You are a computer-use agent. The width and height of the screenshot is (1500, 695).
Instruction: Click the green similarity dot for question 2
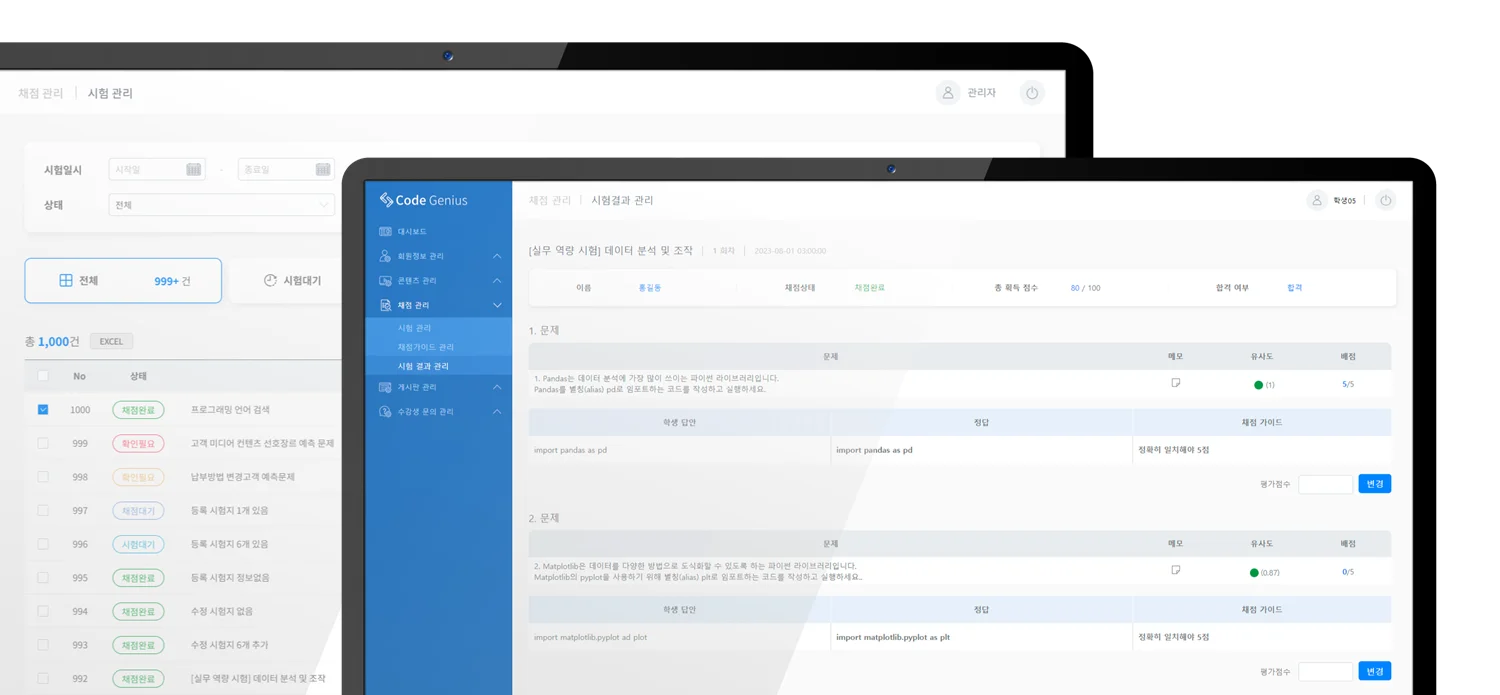pos(1254,572)
